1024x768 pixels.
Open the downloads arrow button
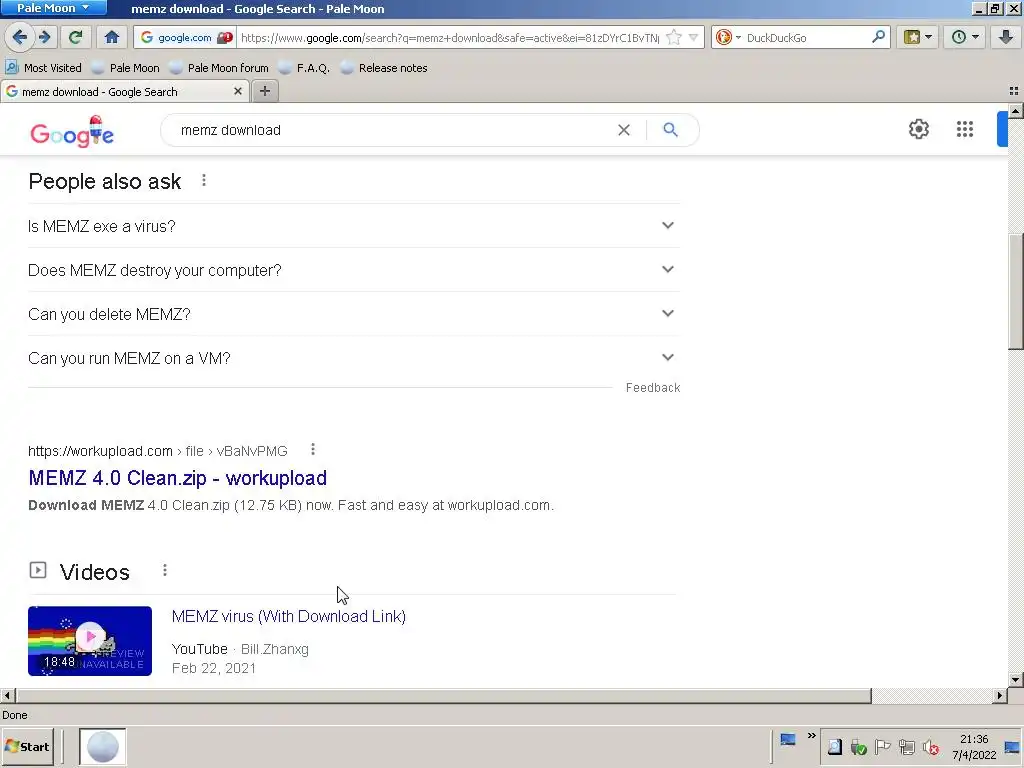point(1006,37)
